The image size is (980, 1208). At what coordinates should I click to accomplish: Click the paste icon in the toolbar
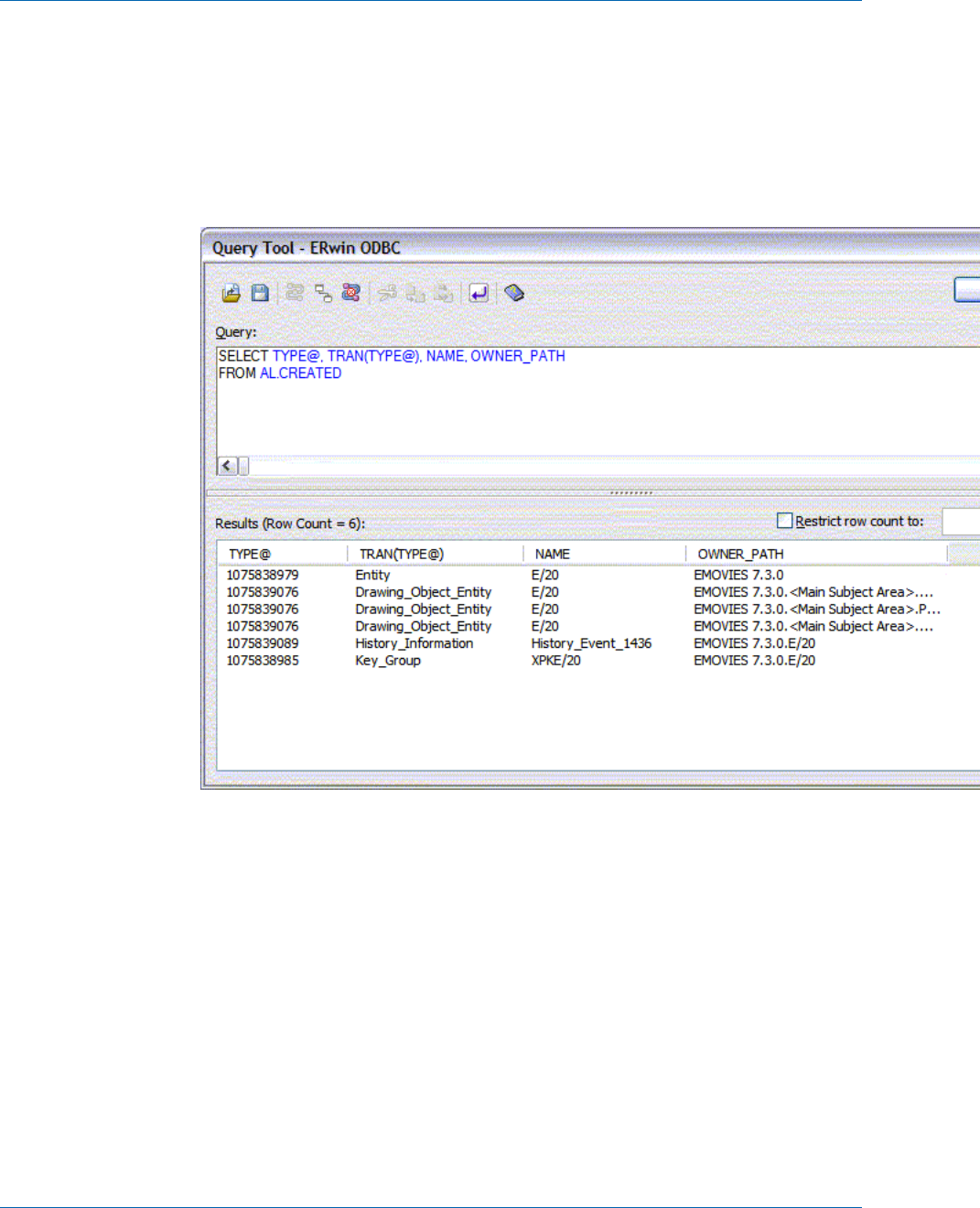(x=444, y=293)
